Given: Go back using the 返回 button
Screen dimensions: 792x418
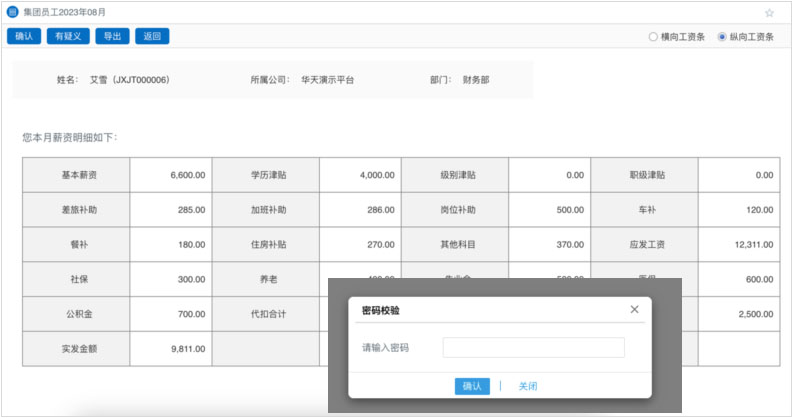Looking at the screenshot, I should (x=152, y=37).
